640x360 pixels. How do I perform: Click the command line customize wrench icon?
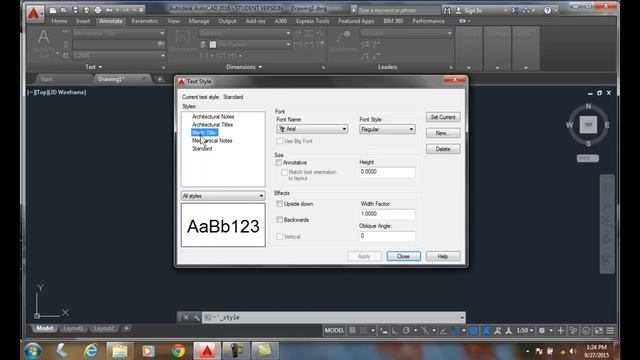pyautogui.click(x=196, y=317)
